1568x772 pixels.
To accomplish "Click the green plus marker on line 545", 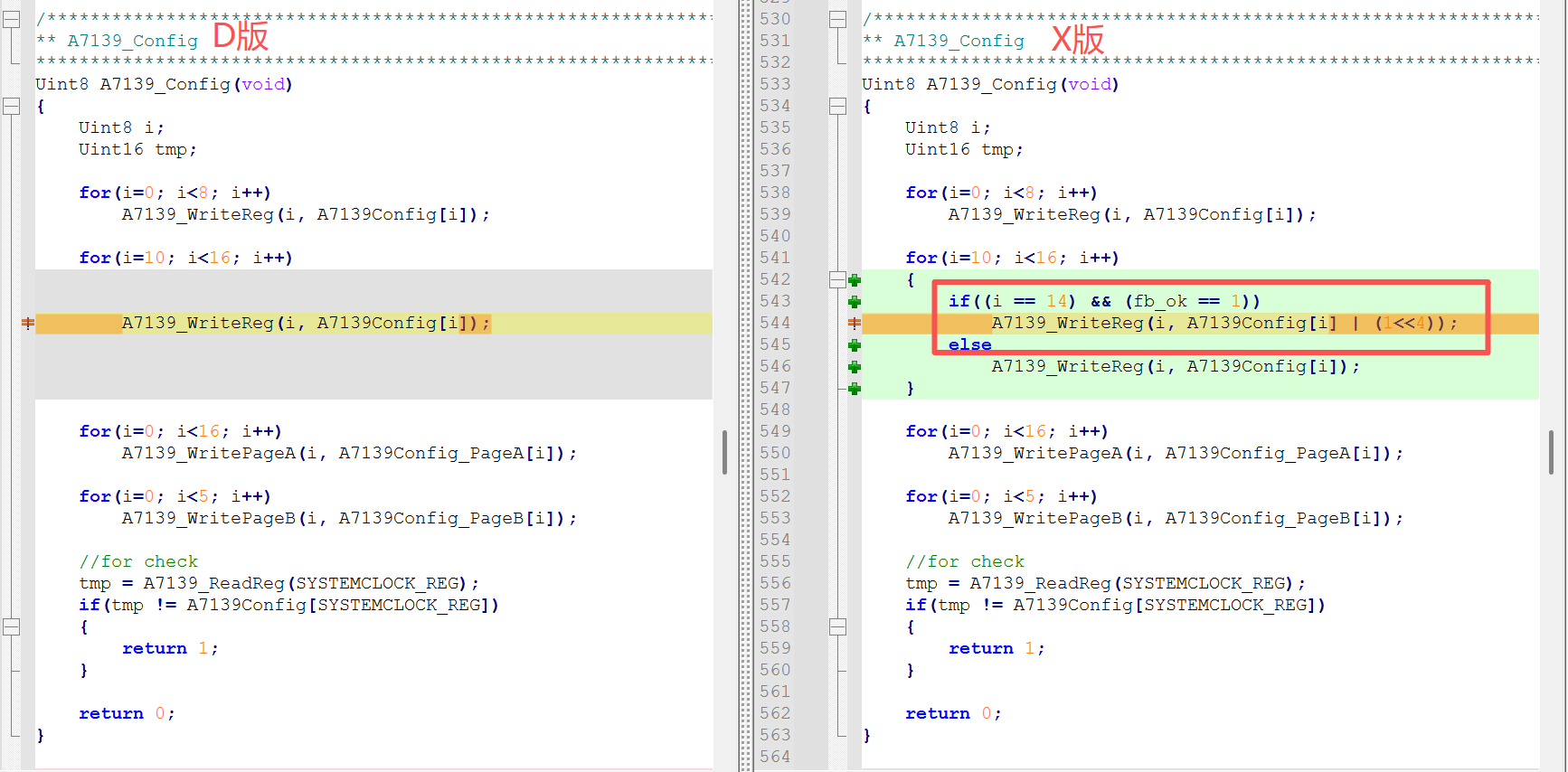I will (x=855, y=345).
